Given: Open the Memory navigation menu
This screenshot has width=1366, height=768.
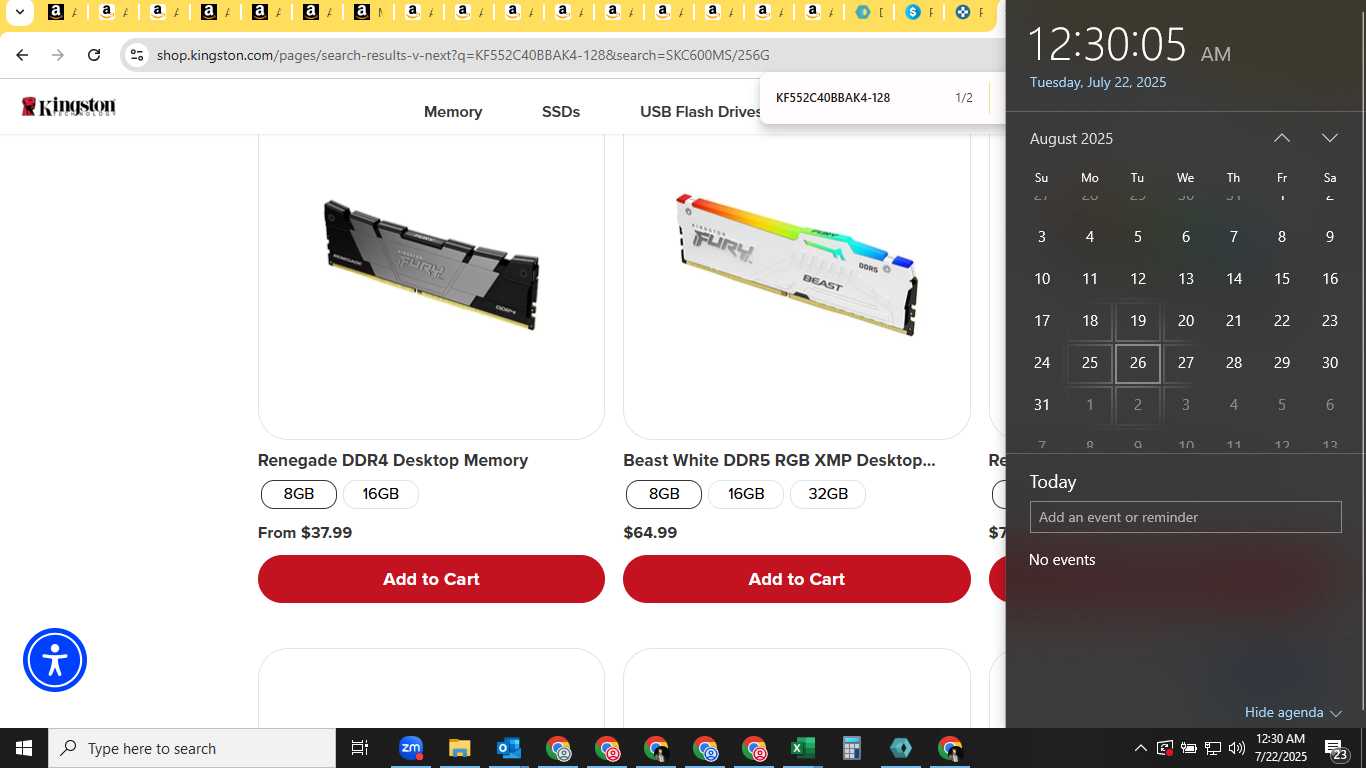Looking at the screenshot, I should point(453,112).
